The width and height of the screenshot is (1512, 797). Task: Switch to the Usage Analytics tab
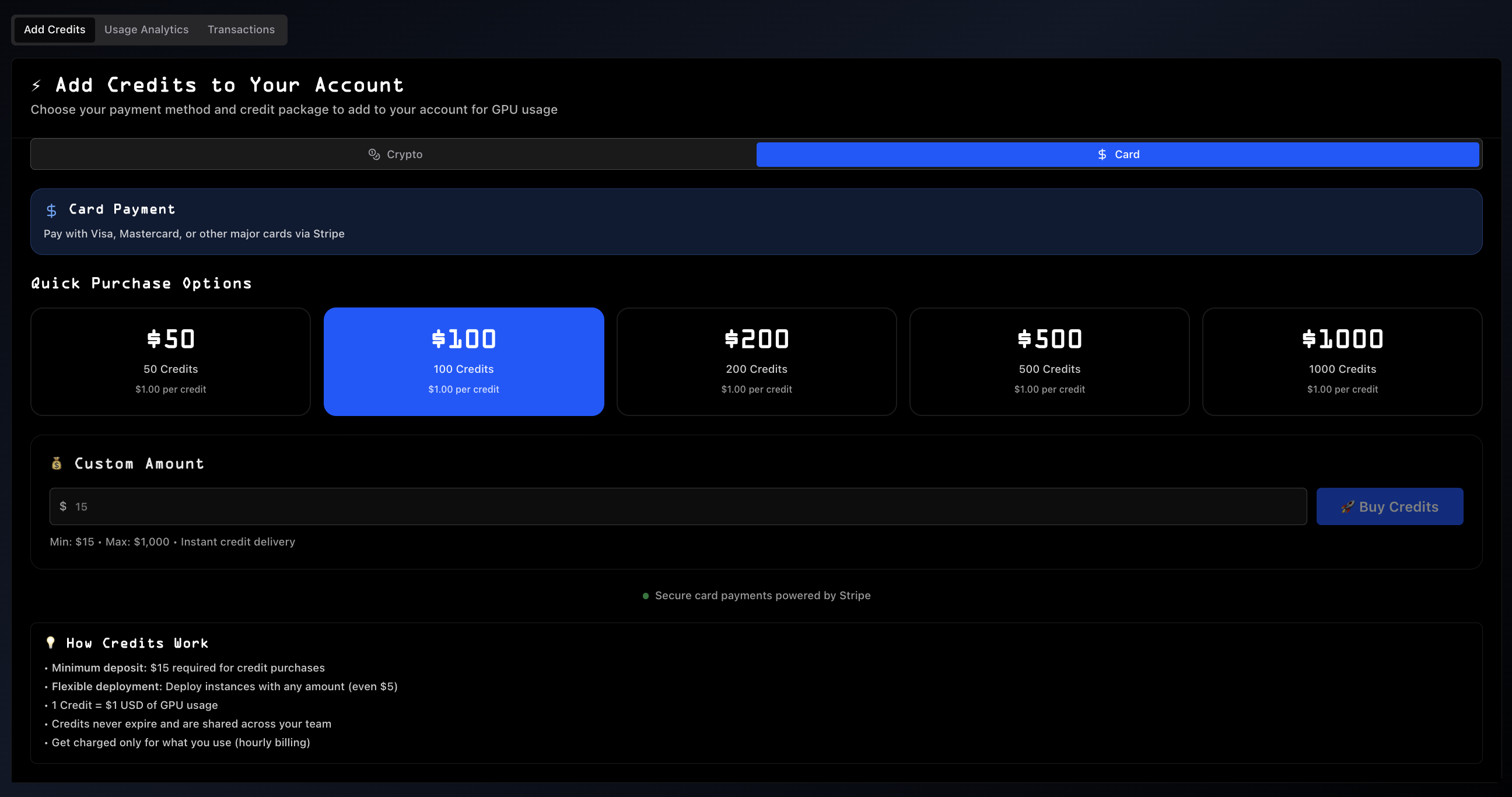(x=146, y=29)
